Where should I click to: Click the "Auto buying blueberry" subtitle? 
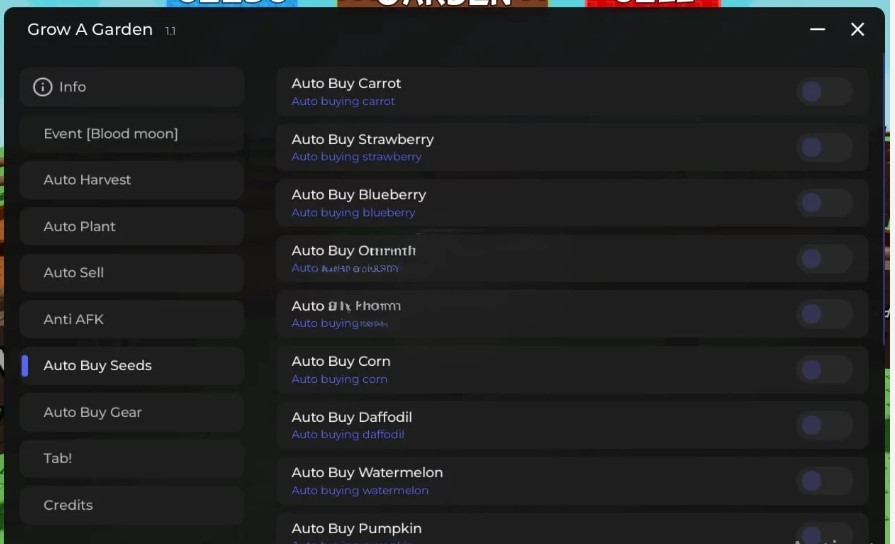[353, 212]
